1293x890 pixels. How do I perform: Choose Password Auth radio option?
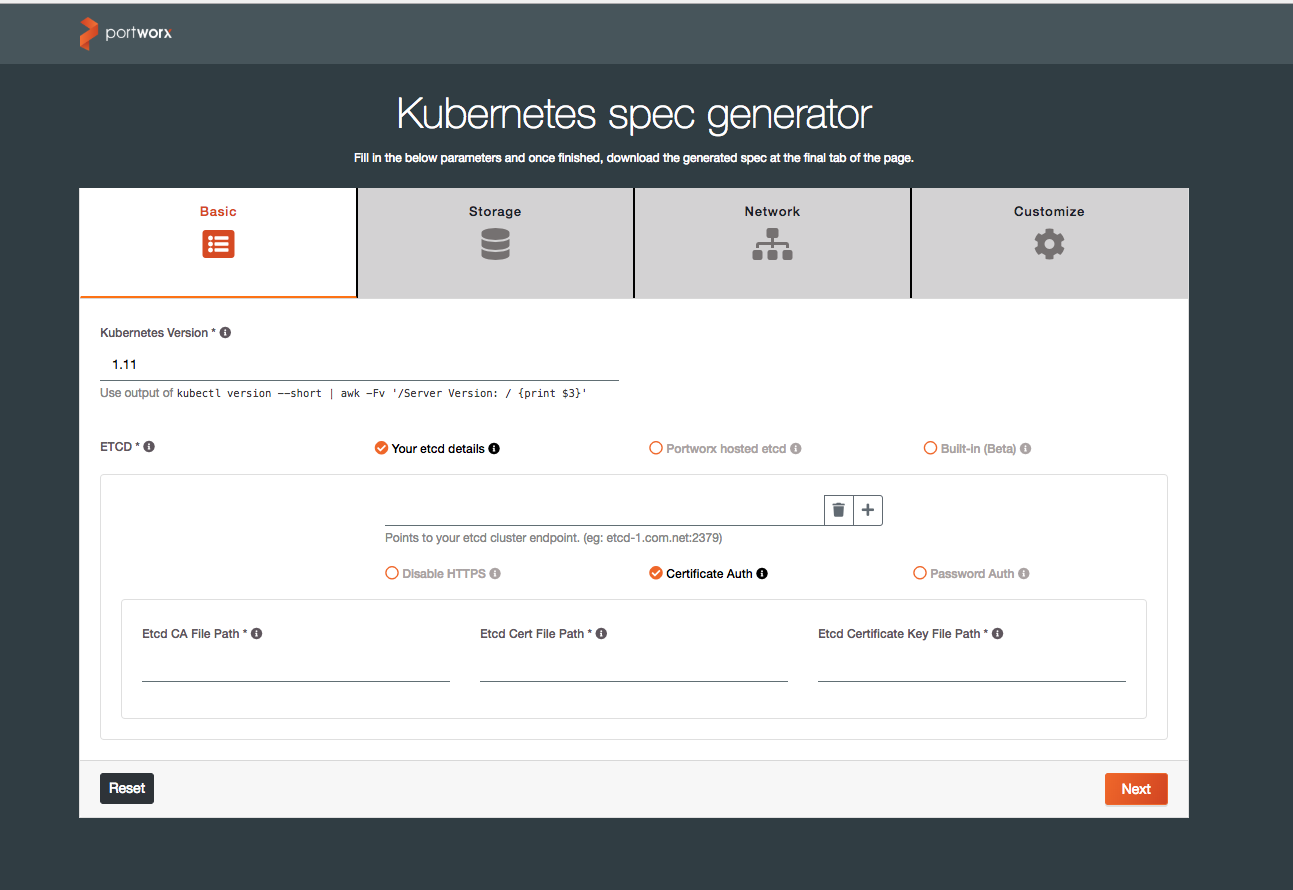click(x=920, y=573)
